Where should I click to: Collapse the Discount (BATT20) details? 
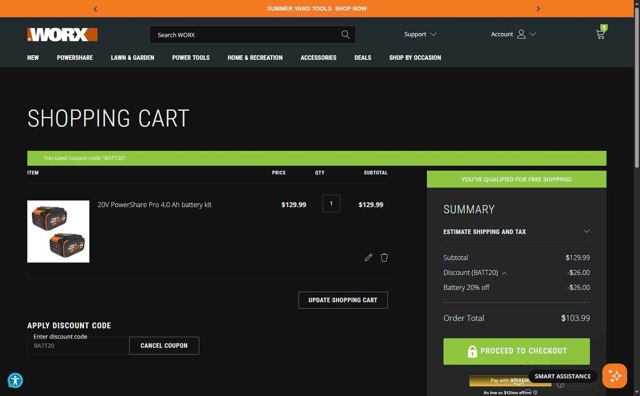coord(504,273)
